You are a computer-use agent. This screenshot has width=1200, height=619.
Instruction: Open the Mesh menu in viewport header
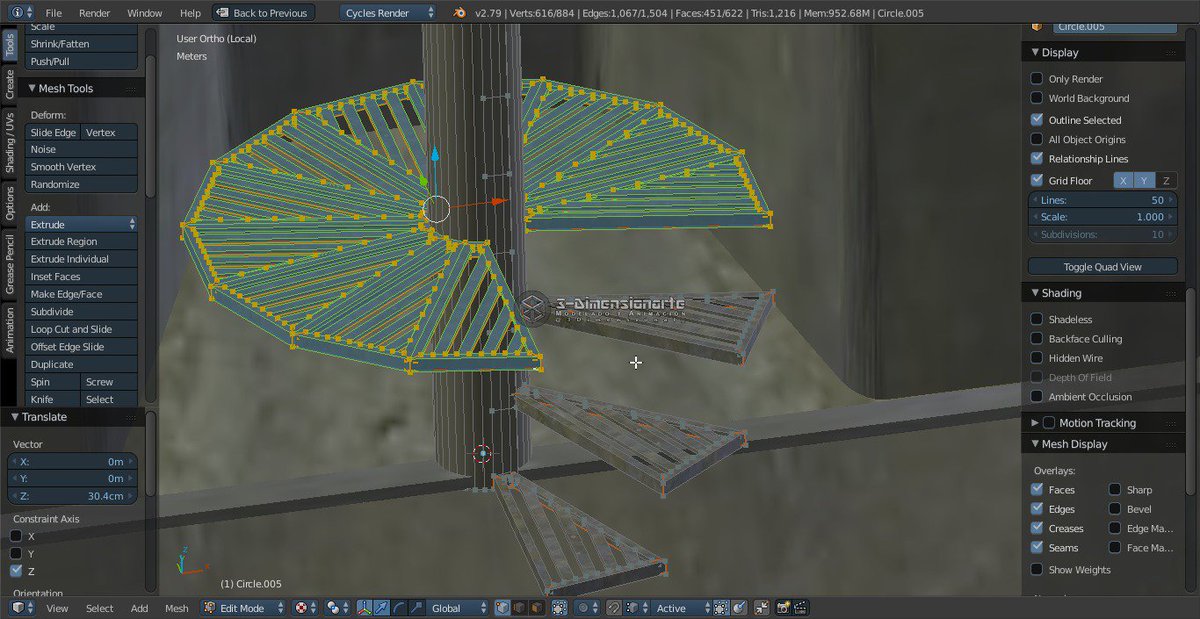click(176, 608)
